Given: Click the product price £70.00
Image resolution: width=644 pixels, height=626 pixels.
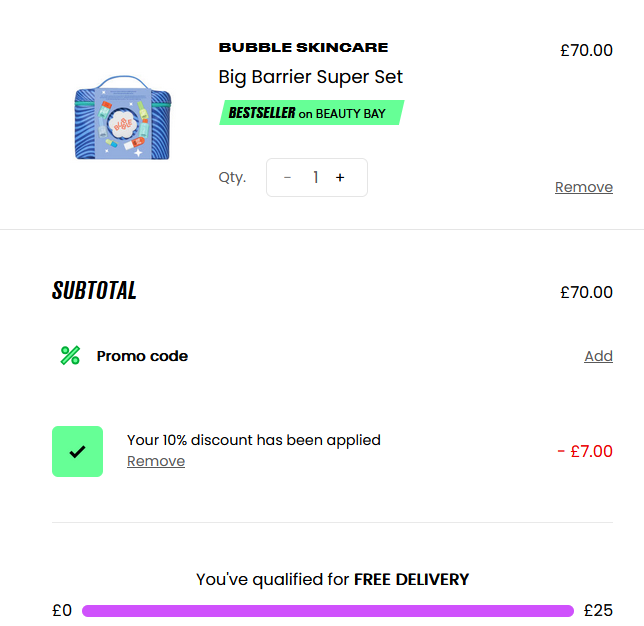Looking at the screenshot, I should (586, 50).
